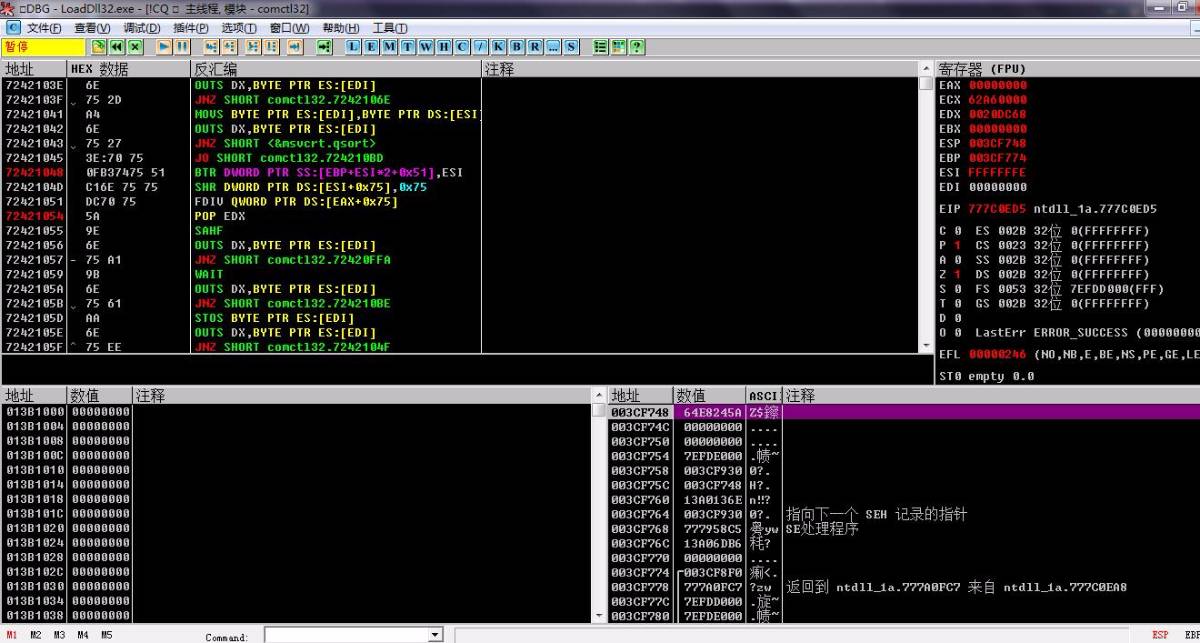Click the step over toolbar icon
Image resolution: width=1200 pixels, height=643 pixels.
click(229, 46)
